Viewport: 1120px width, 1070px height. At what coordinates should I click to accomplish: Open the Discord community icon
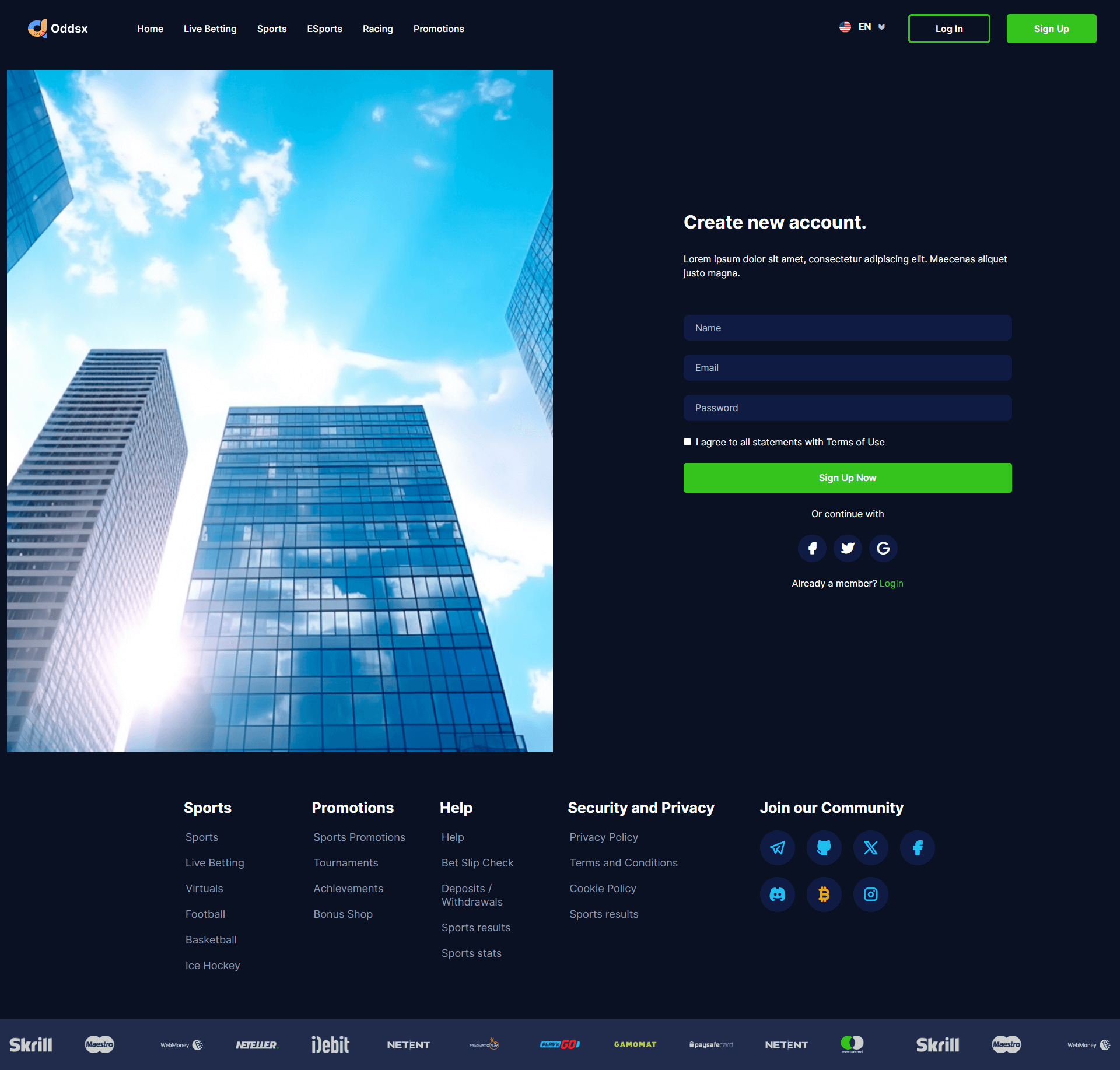pyautogui.click(x=777, y=894)
